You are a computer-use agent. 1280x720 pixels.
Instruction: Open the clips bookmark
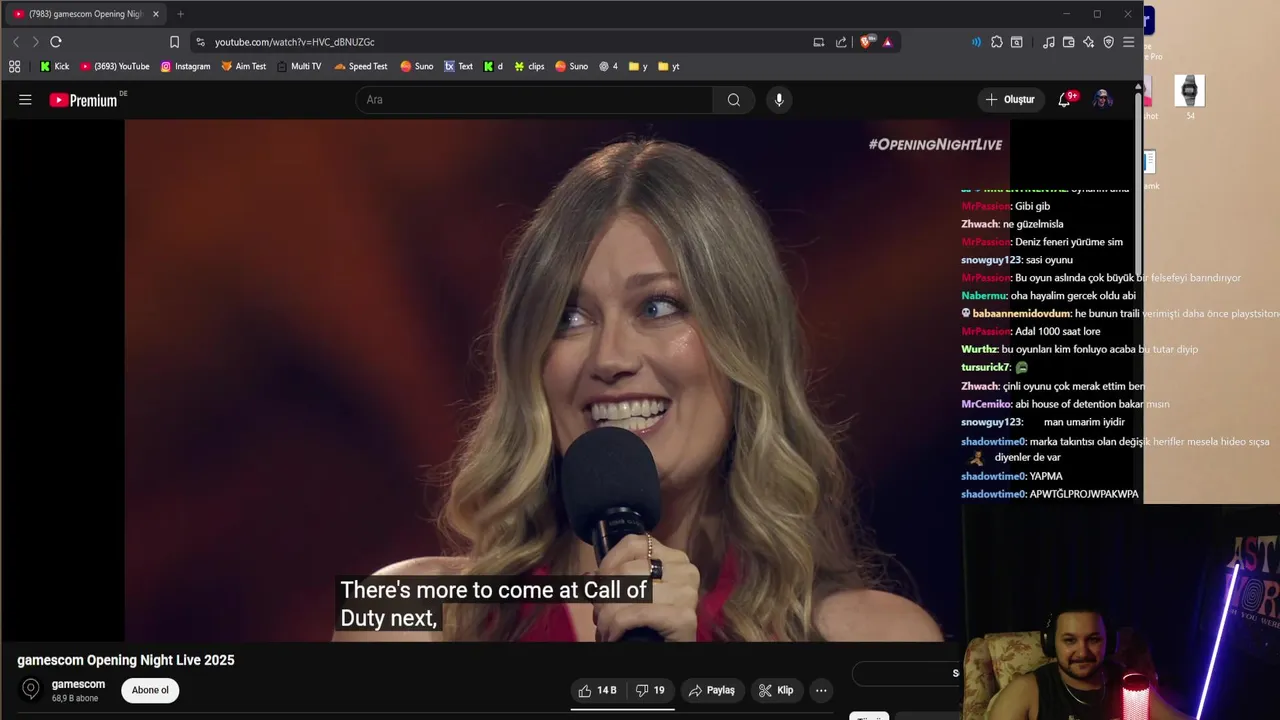click(529, 67)
